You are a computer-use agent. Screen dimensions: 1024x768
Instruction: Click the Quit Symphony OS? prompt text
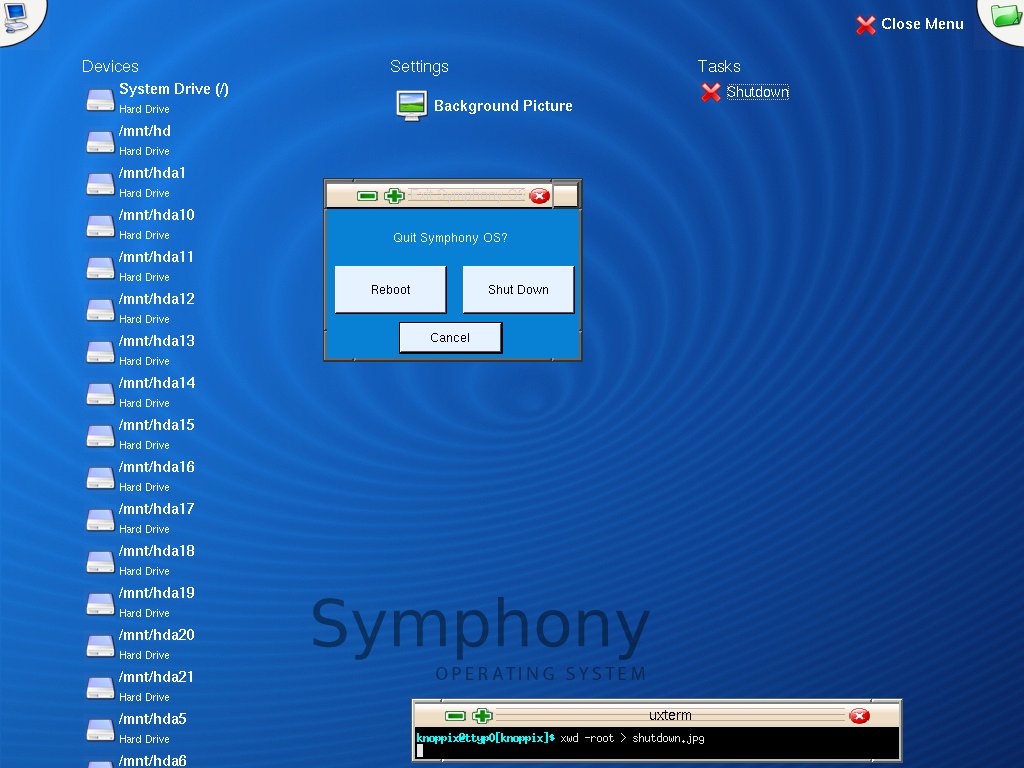tap(450, 238)
